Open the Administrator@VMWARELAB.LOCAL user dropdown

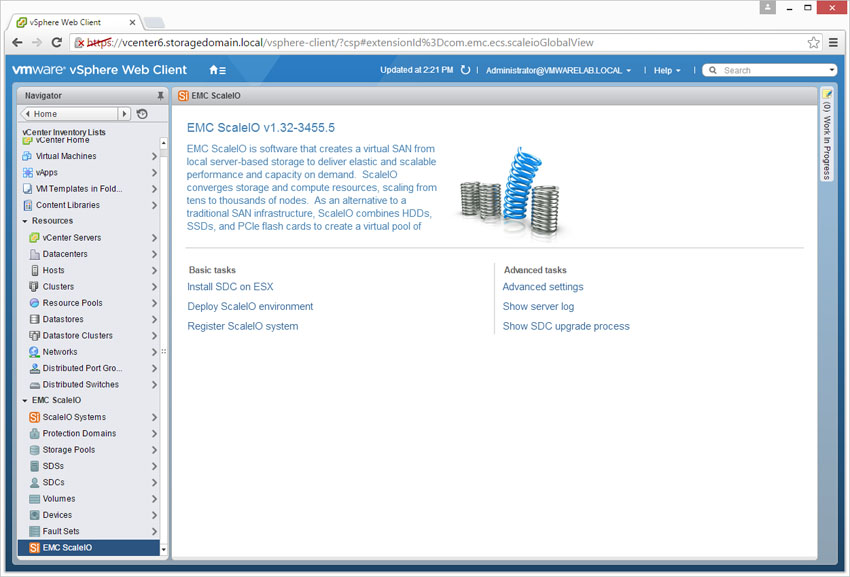coord(558,70)
